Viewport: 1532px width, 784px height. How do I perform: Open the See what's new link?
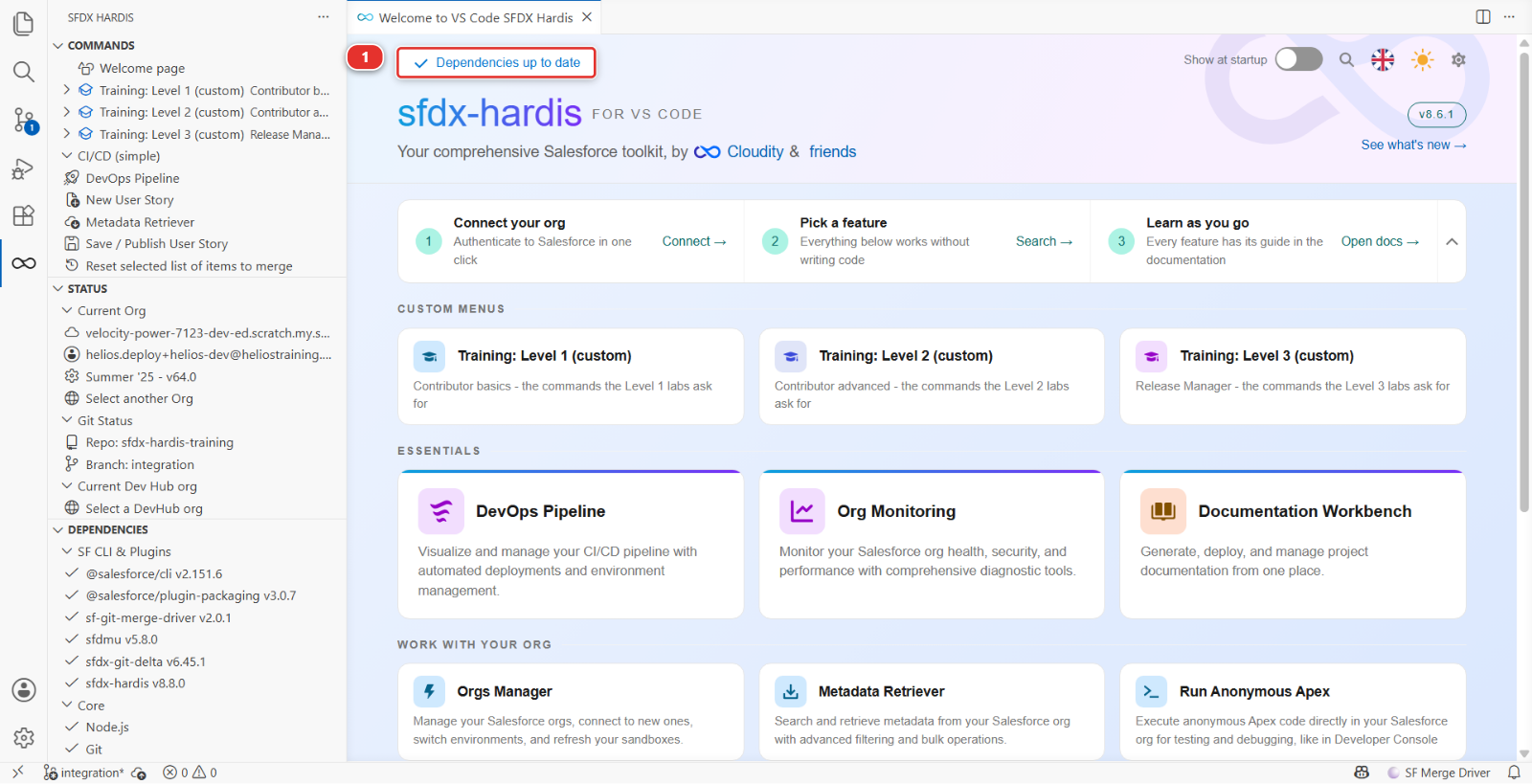(x=1413, y=145)
